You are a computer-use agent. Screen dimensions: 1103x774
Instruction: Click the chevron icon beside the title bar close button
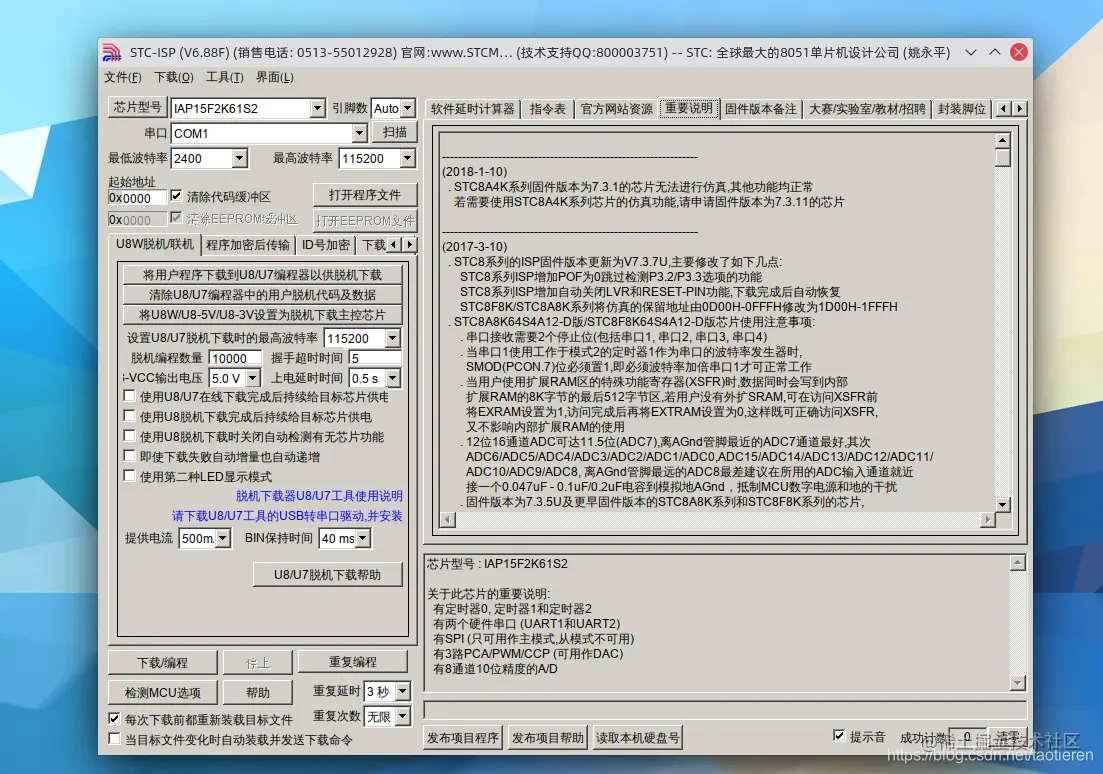[969, 51]
